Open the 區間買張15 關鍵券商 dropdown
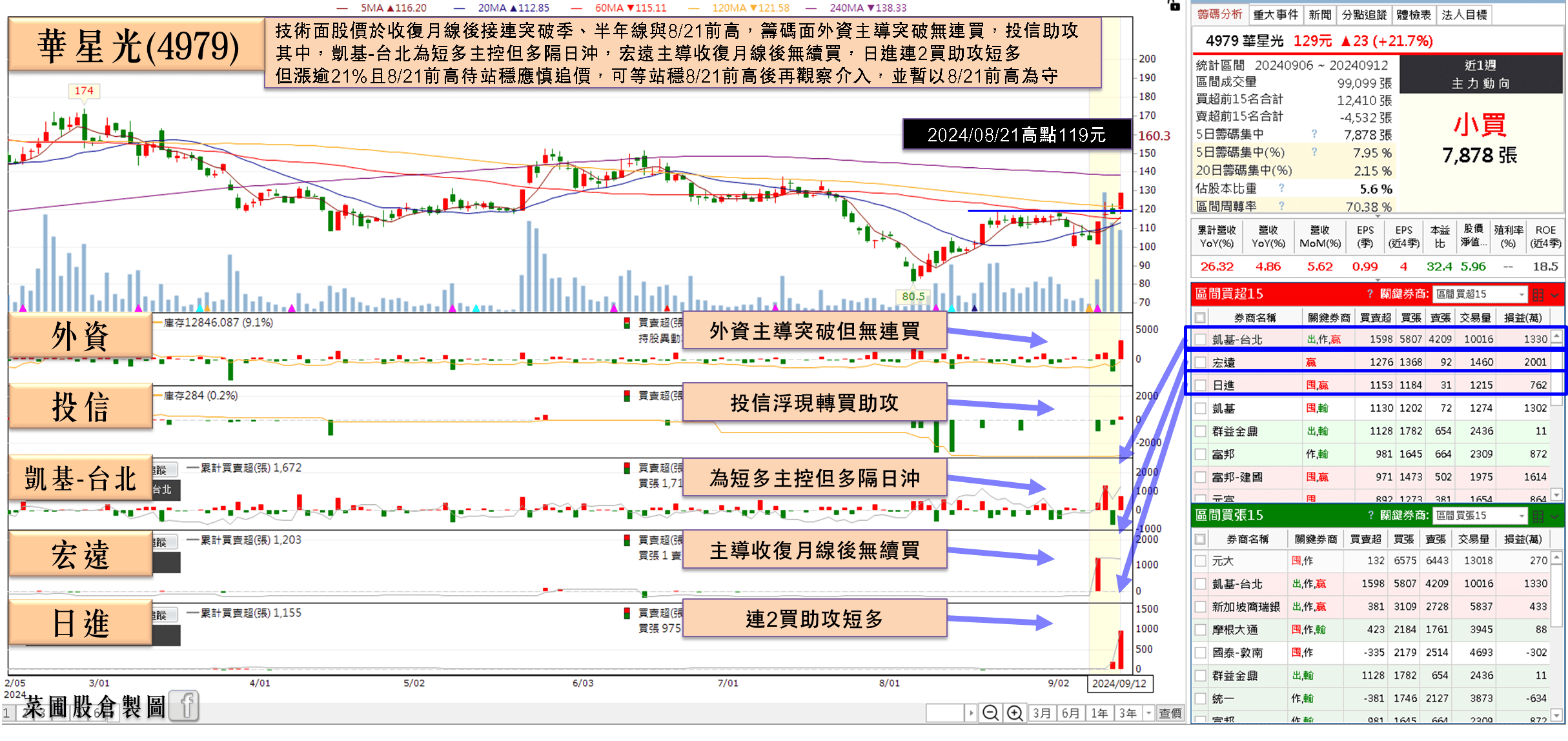This screenshot has height=741, width=1568. coord(1480,516)
